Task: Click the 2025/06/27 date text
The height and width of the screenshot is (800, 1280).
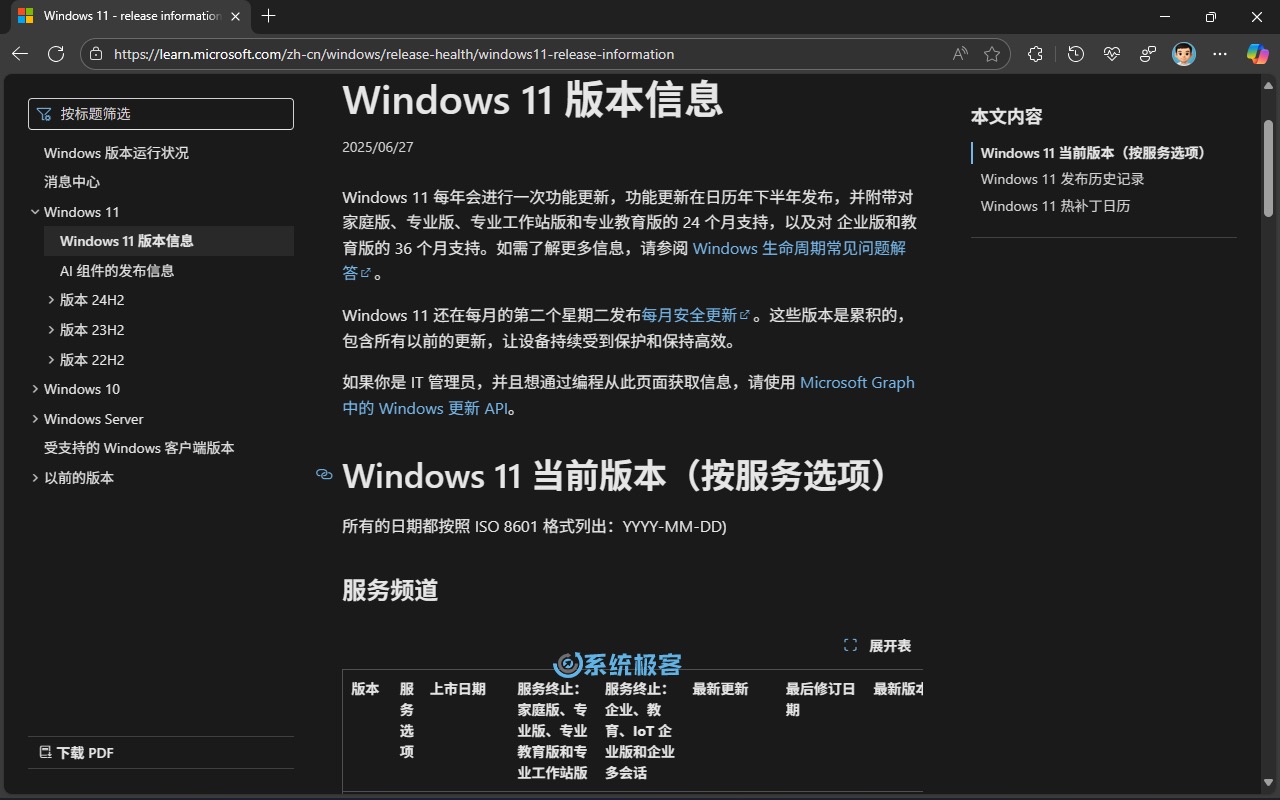Action: (377, 147)
